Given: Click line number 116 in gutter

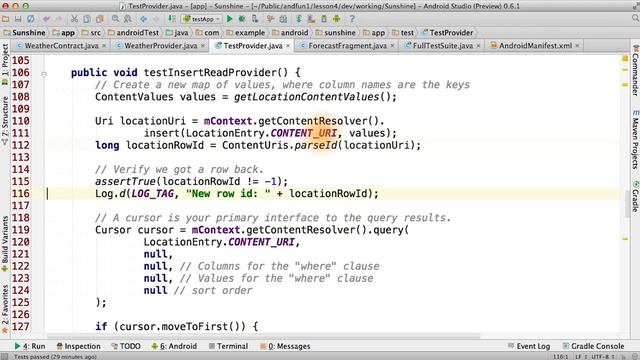Looking at the screenshot, I should point(20,193).
